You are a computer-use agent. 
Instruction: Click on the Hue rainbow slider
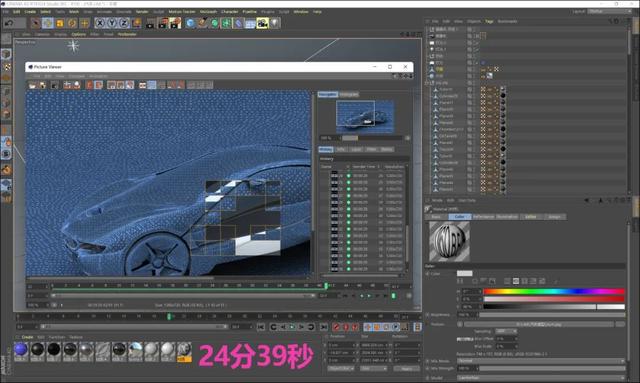(554, 292)
